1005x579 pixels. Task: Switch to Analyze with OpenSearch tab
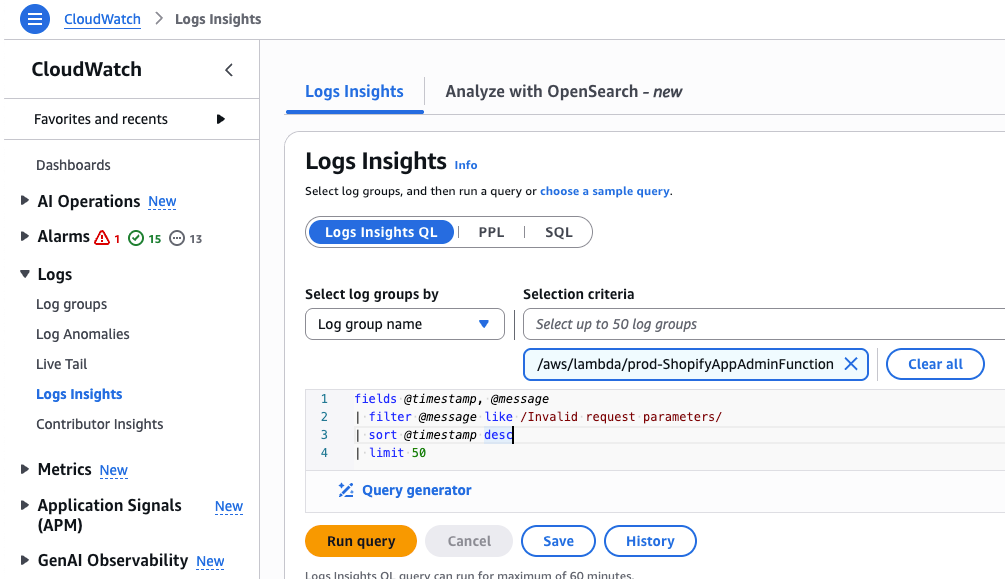563,91
